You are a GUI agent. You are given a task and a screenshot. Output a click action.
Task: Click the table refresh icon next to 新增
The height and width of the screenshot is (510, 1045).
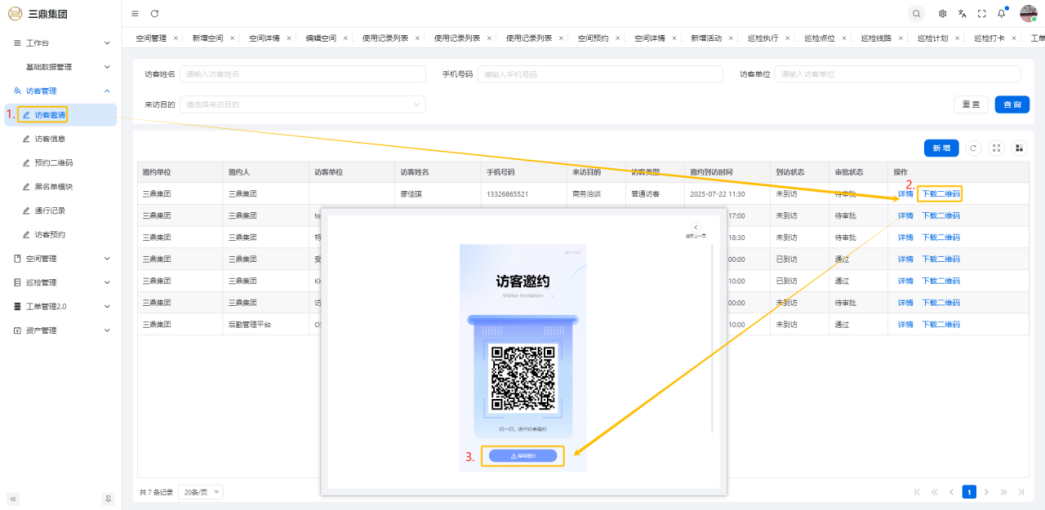(974, 148)
